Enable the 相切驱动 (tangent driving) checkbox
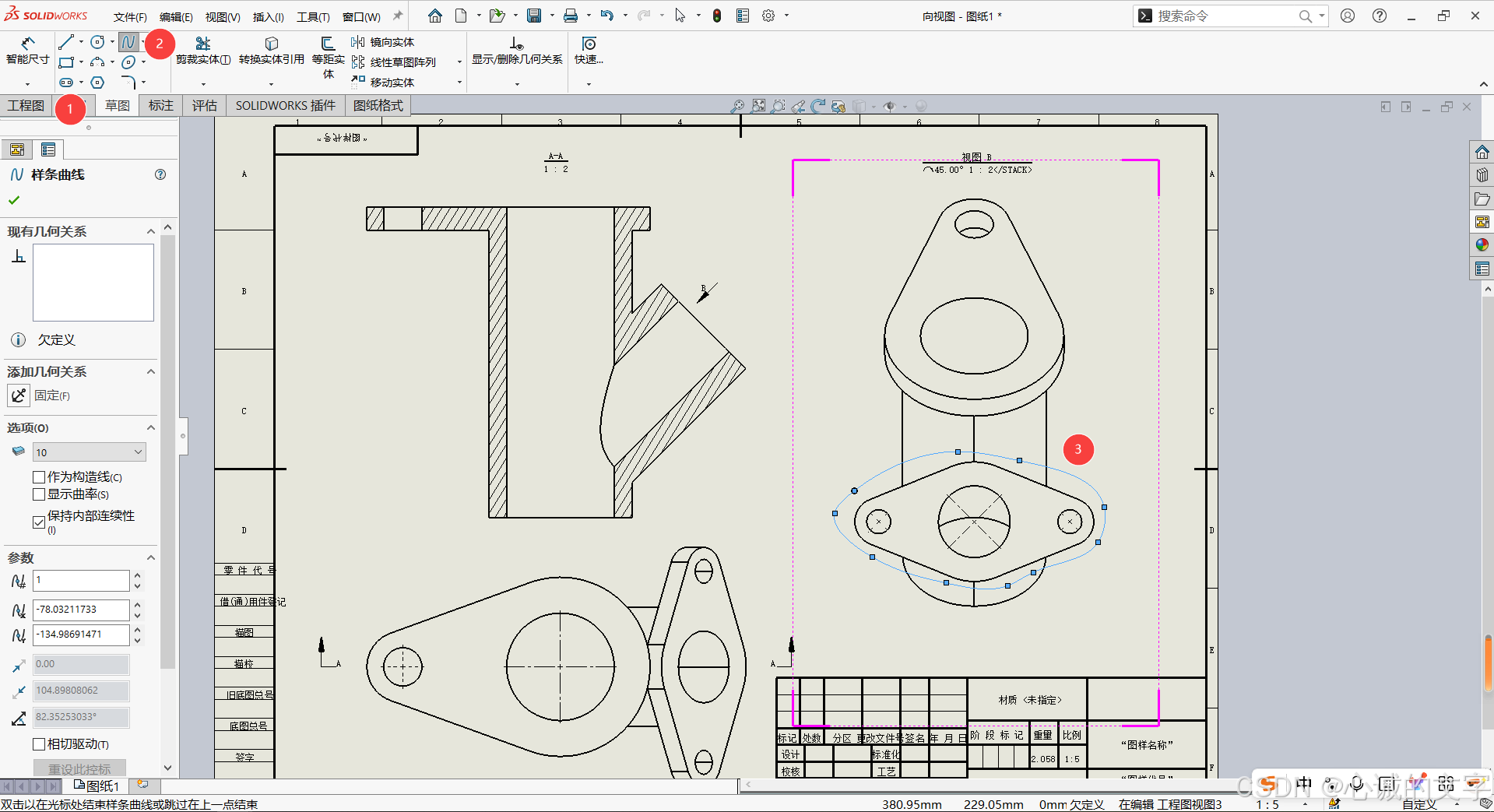 point(39,744)
